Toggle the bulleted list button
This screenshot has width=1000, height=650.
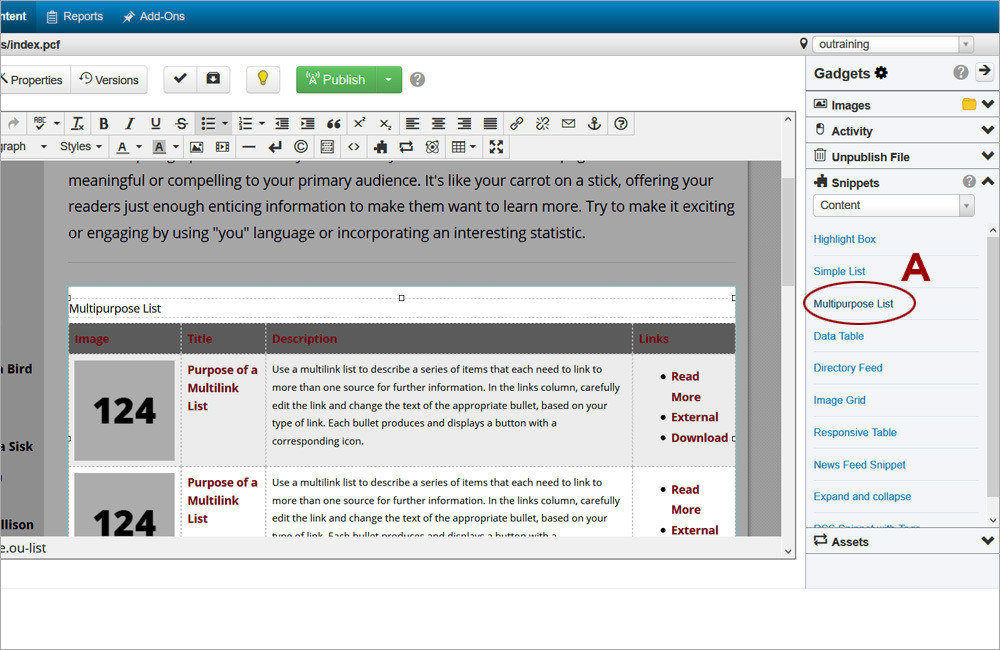tap(208, 124)
